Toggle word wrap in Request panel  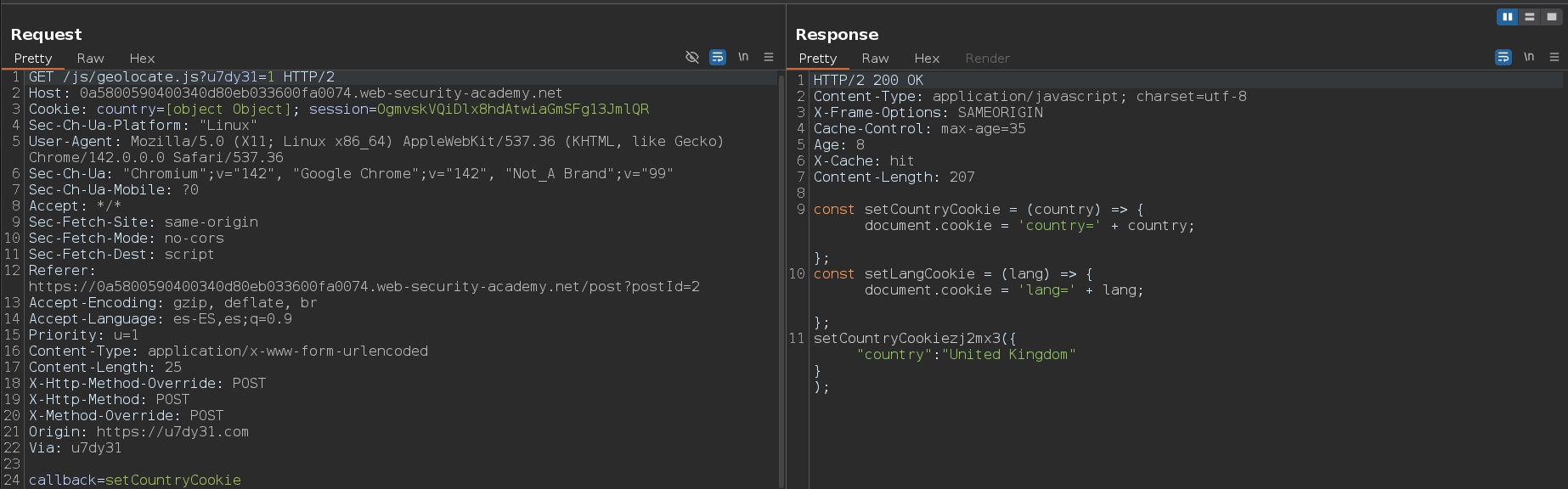click(x=718, y=57)
